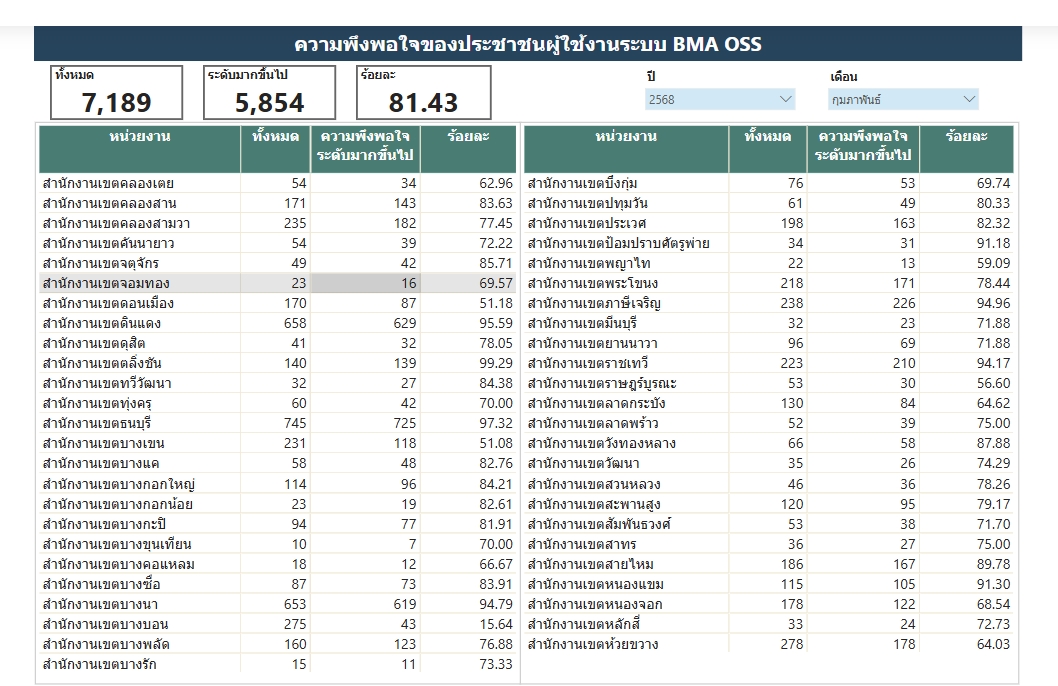
Task: Select row สำนักงานเขตบางบอน
Action: point(277,624)
